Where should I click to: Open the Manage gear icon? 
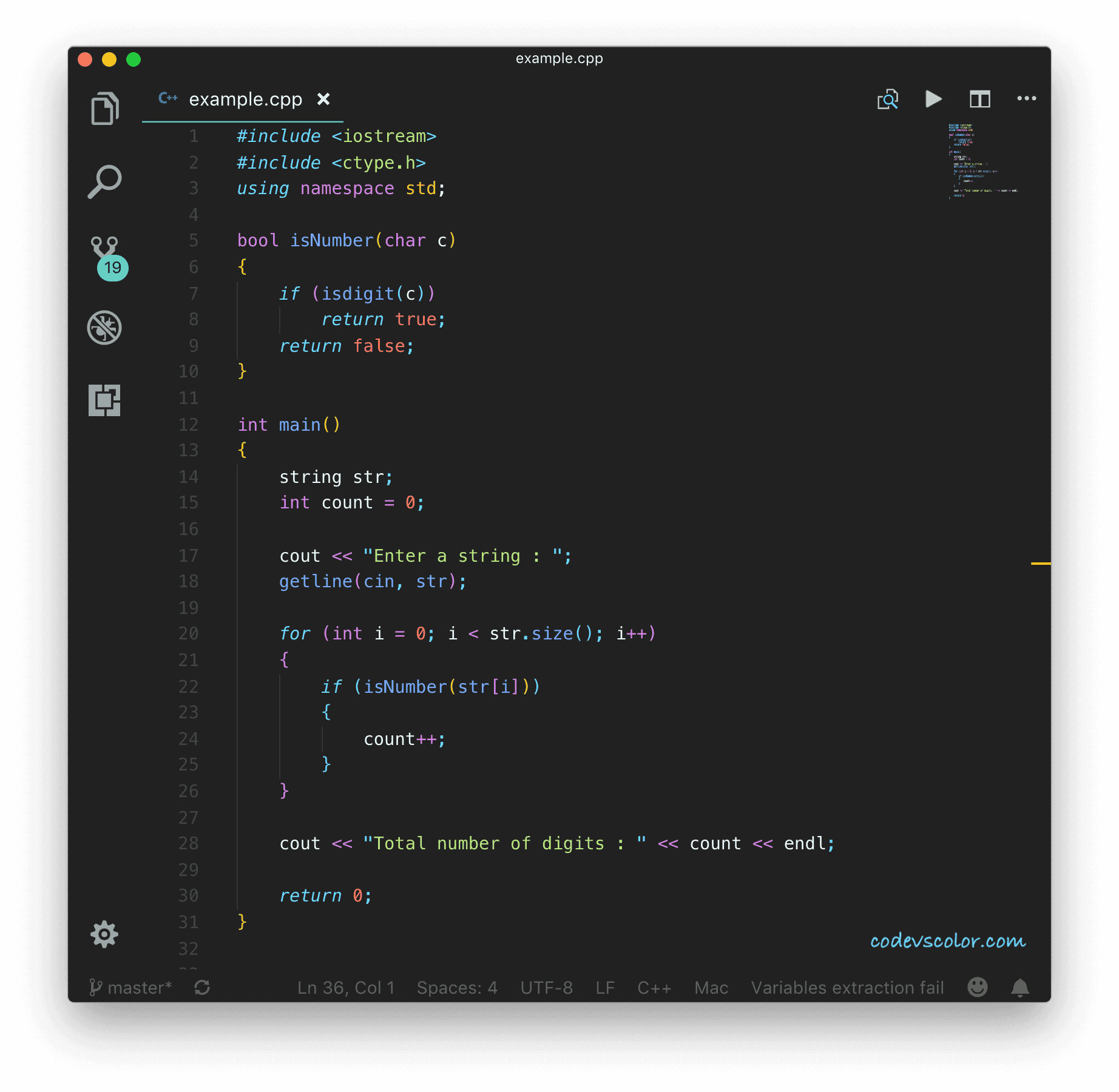pos(104,934)
